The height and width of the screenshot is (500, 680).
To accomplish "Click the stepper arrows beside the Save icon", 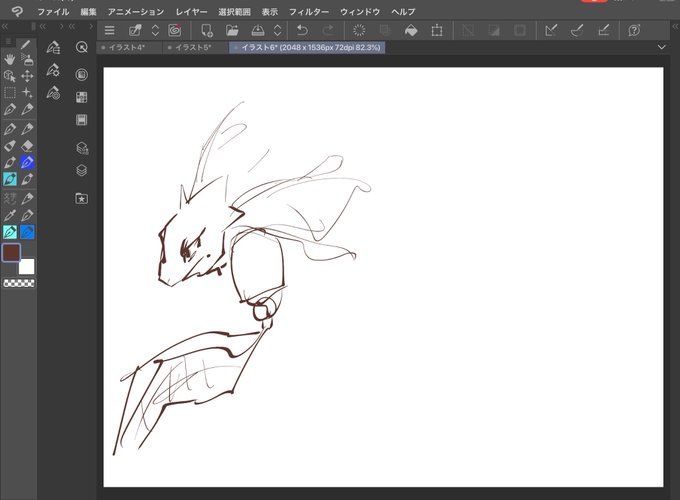I will (278, 30).
